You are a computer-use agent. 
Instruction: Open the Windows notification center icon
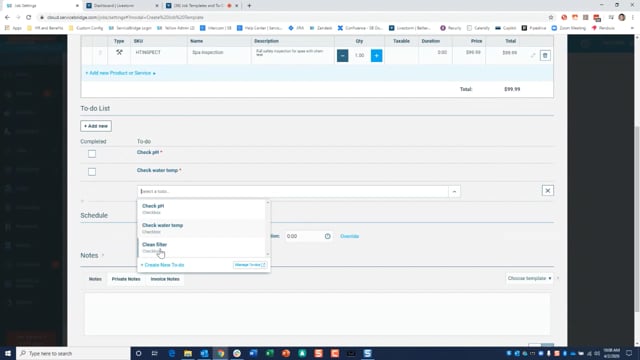pyautogui.click(x=629, y=353)
